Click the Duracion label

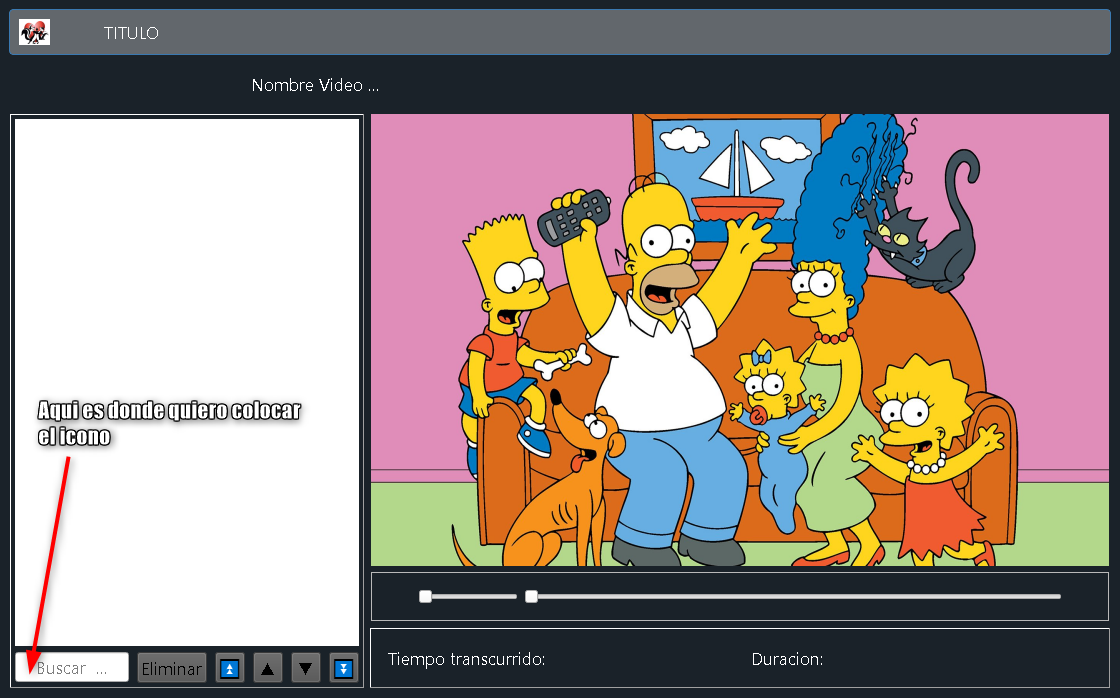pyautogui.click(x=787, y=659)
